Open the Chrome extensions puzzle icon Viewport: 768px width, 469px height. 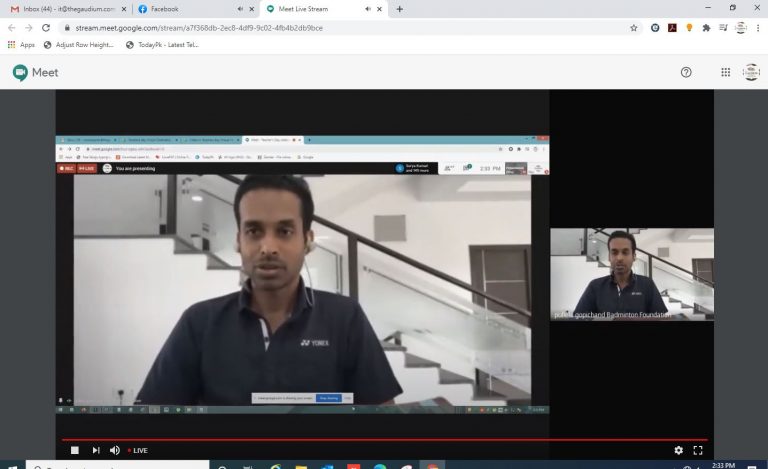click(706, 28)
